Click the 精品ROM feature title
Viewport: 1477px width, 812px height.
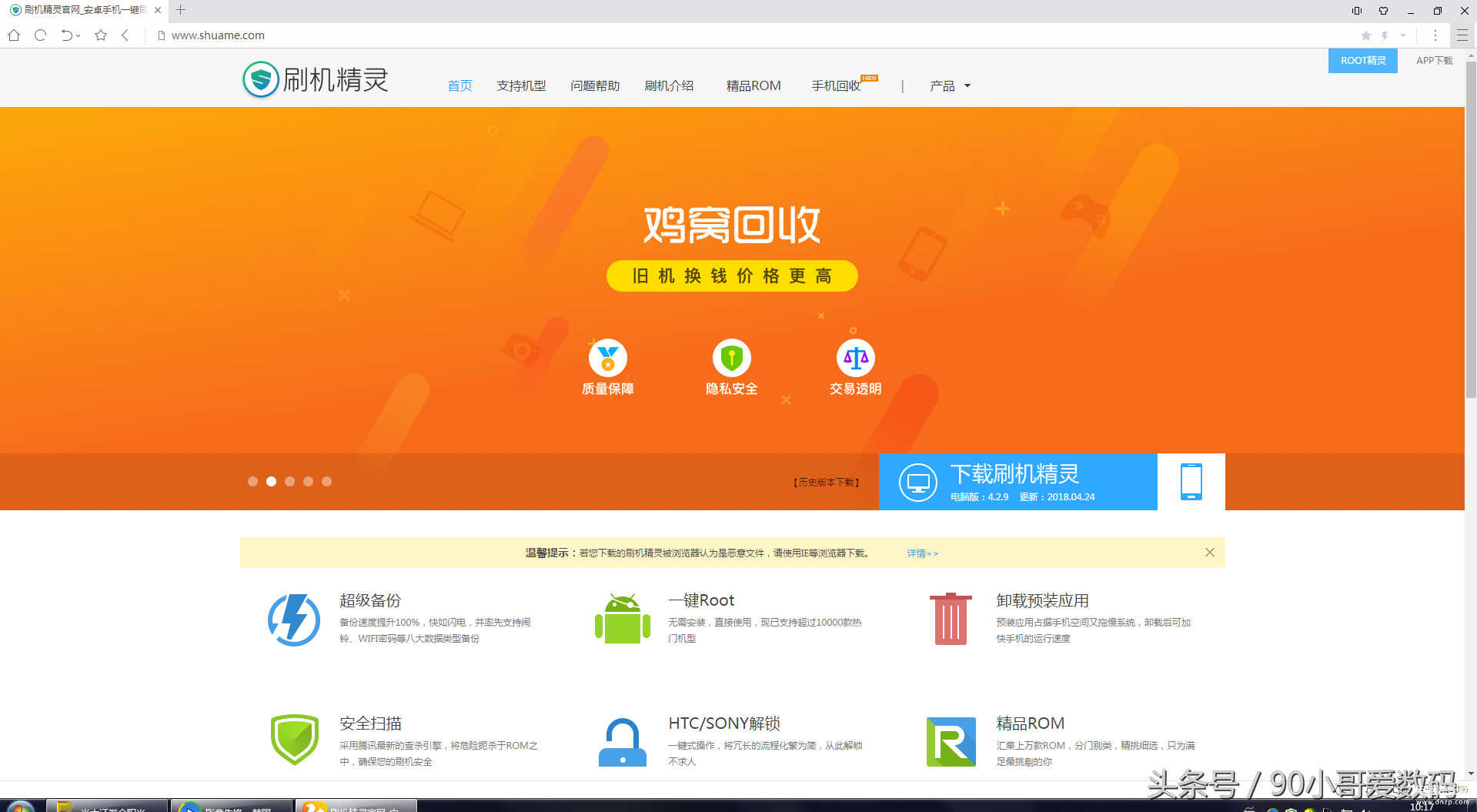(1030, 723)
